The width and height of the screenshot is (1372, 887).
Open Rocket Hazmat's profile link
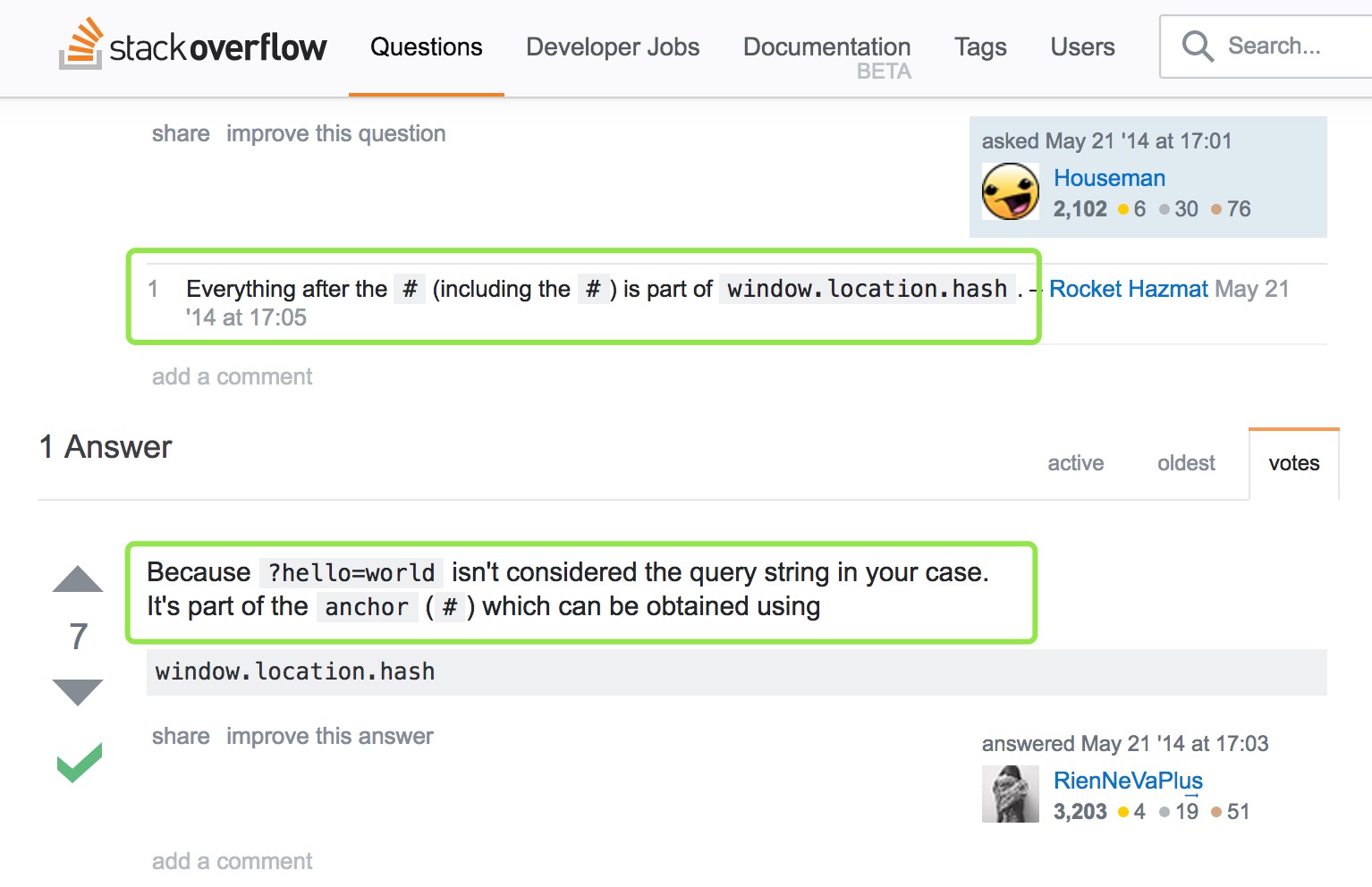(1128, 289)
